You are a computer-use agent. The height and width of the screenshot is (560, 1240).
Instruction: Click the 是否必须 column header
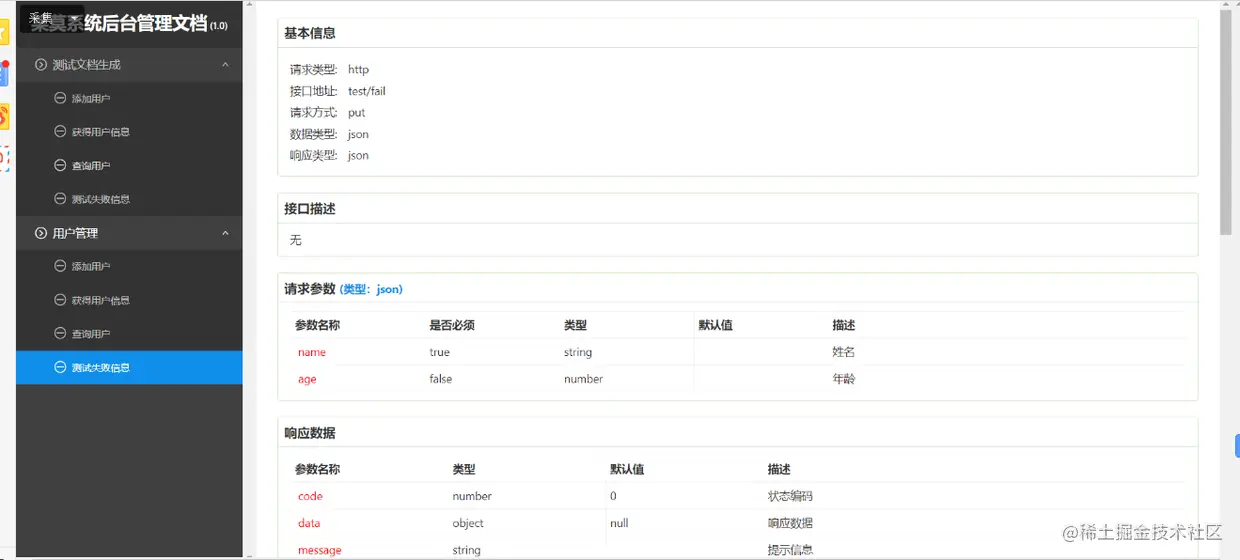tap(452, 325)
